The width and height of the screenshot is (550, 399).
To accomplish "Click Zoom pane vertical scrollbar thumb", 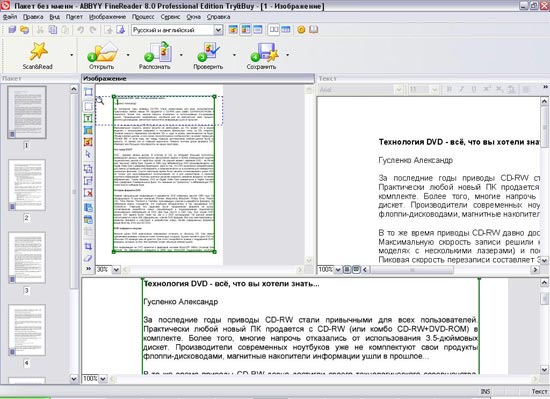I will pos(544,299).
